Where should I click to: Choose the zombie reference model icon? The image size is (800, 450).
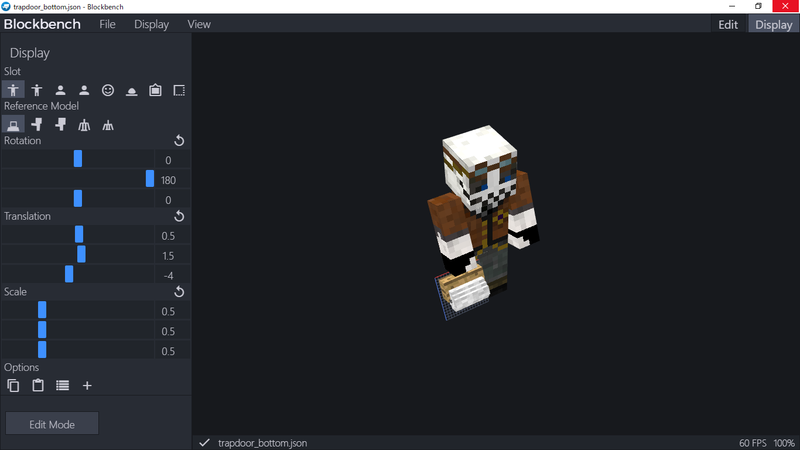coord(37,124)
